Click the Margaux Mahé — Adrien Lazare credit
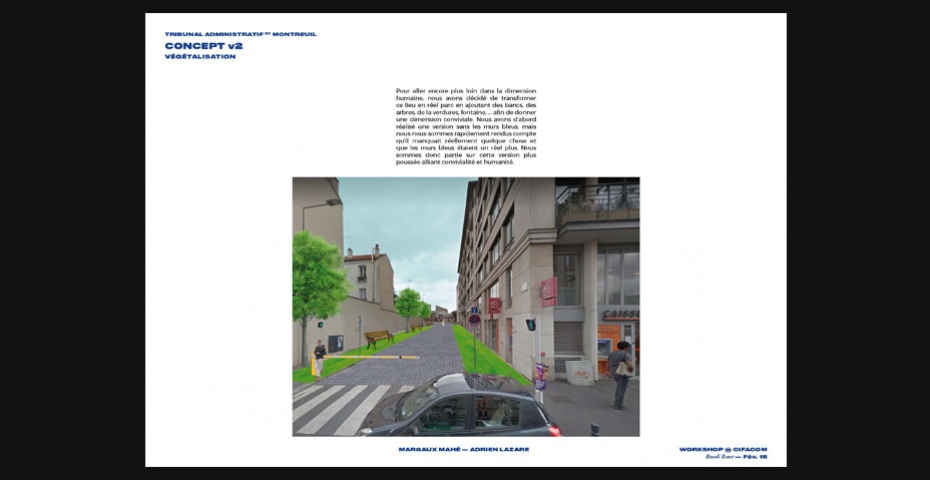Screen dimensions: 930x480 (463, 449)
